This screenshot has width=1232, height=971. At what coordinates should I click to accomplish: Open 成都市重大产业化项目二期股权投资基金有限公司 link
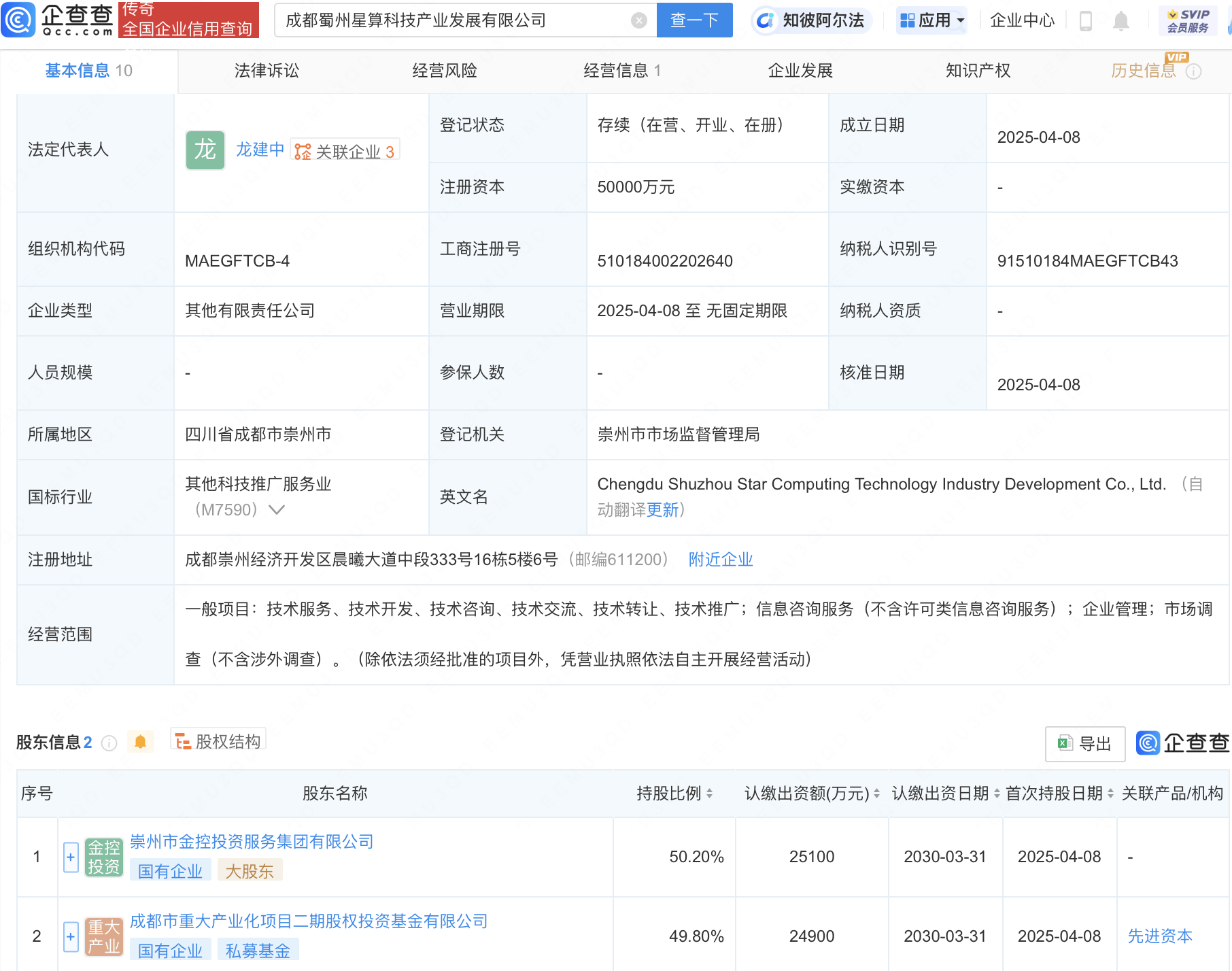click(x=309, y=921)
